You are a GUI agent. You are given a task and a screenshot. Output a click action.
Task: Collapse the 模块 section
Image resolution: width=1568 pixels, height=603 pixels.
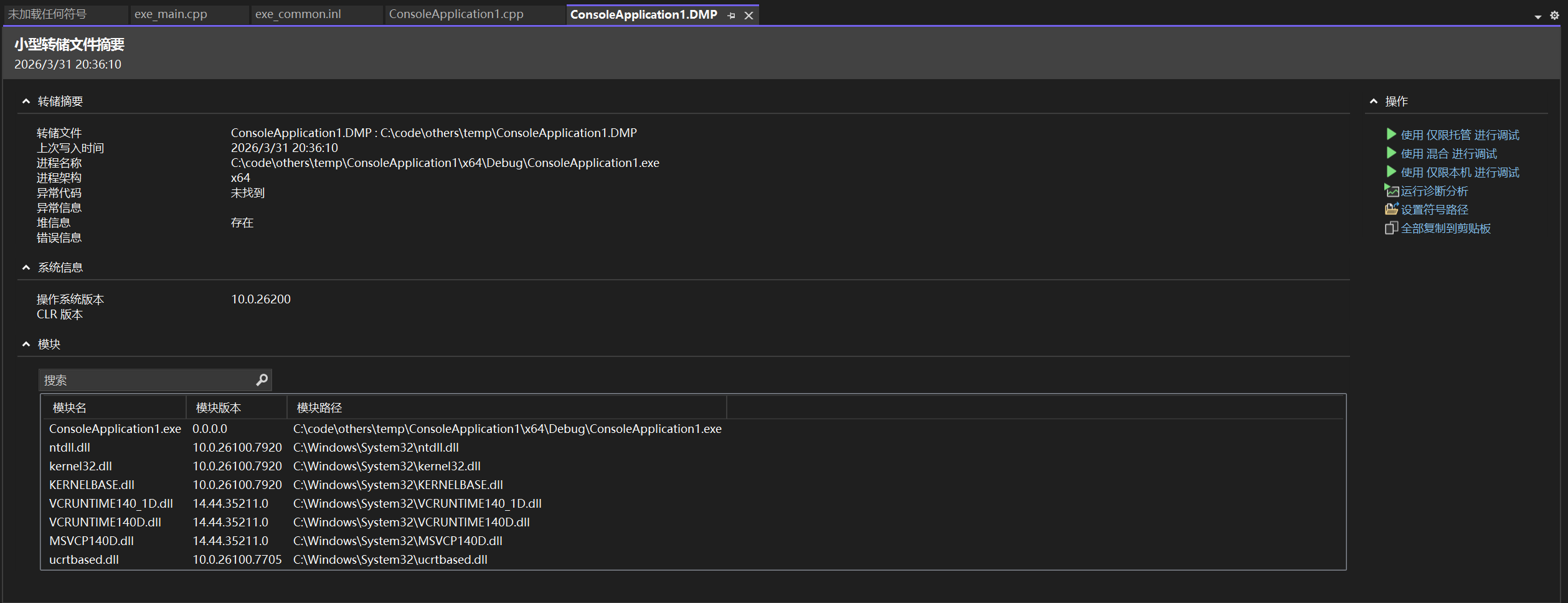click(x=26, y=344)
